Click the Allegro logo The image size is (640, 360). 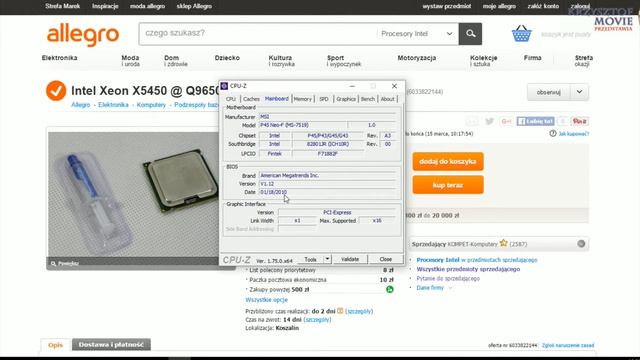(83, 34)
